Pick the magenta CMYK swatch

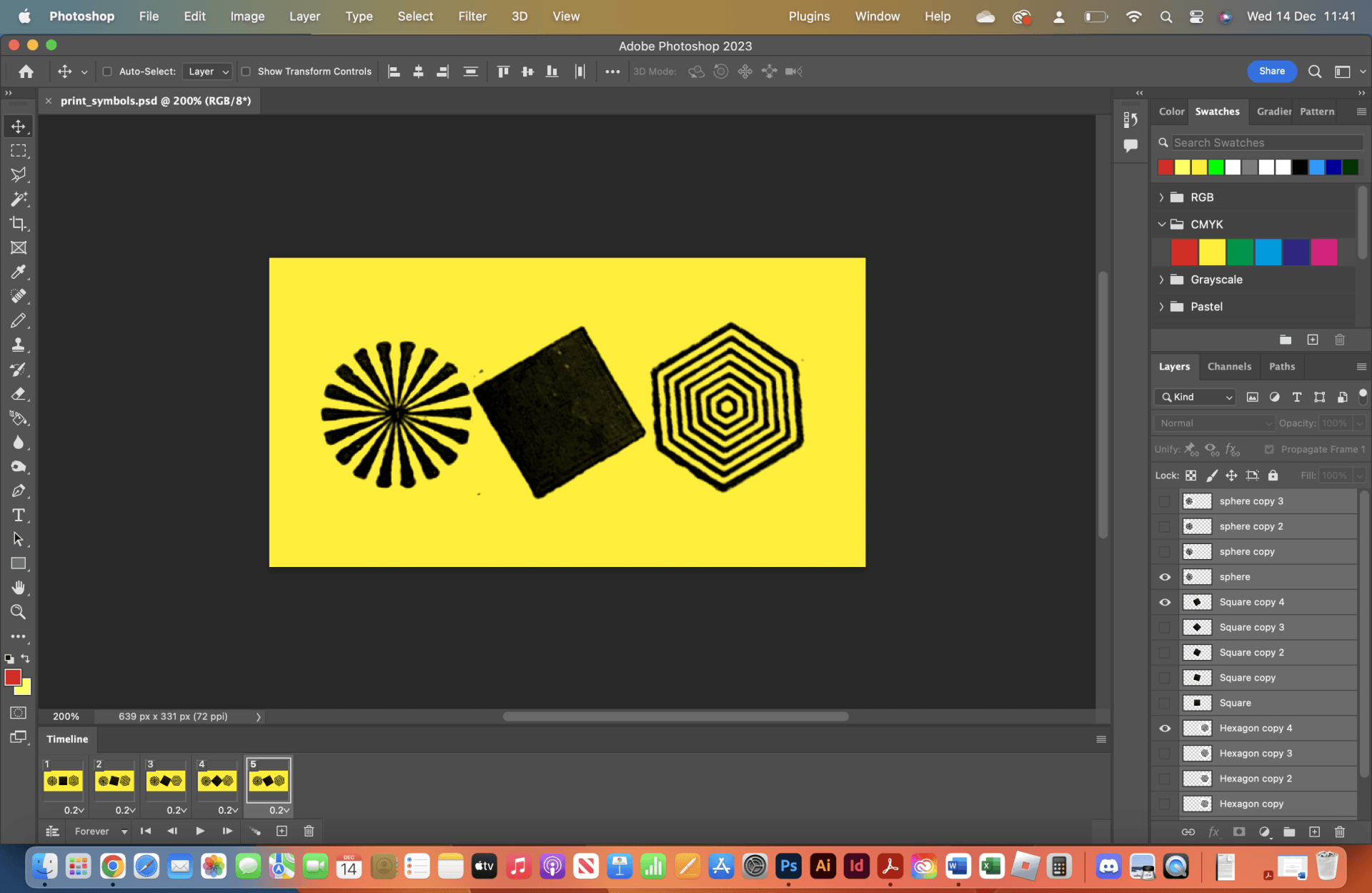[x=1323, y=252]
